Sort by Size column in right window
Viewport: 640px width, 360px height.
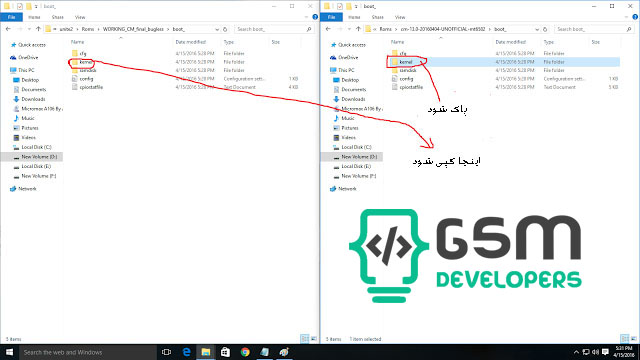click(596, 42)
